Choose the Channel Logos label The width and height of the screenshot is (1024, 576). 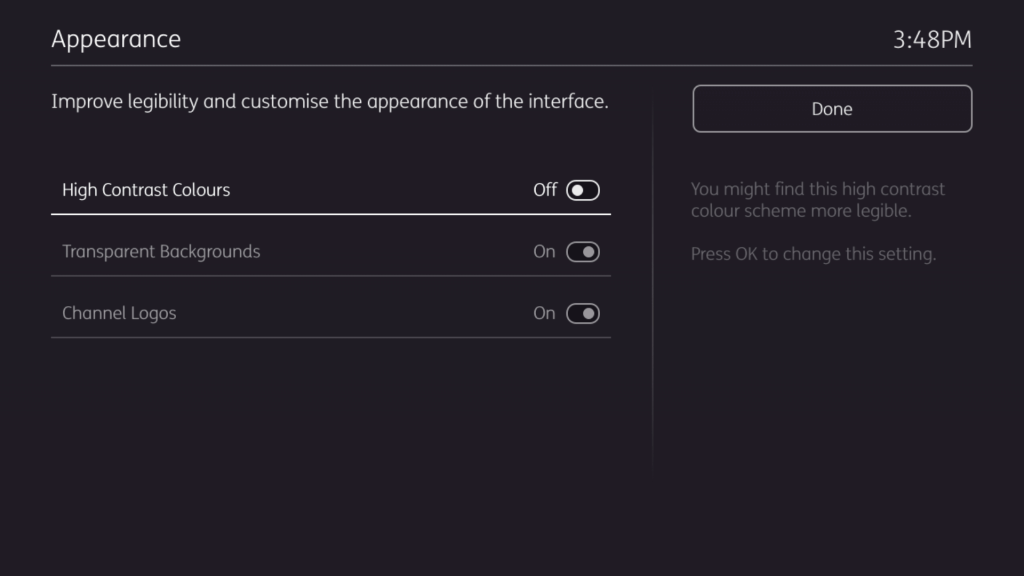click(x=119, y=314)
